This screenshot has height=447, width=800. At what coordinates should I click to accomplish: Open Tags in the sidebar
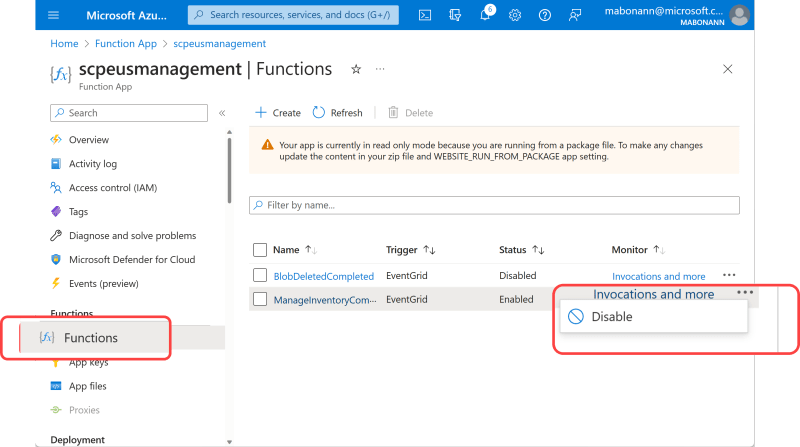coord(78,212)
